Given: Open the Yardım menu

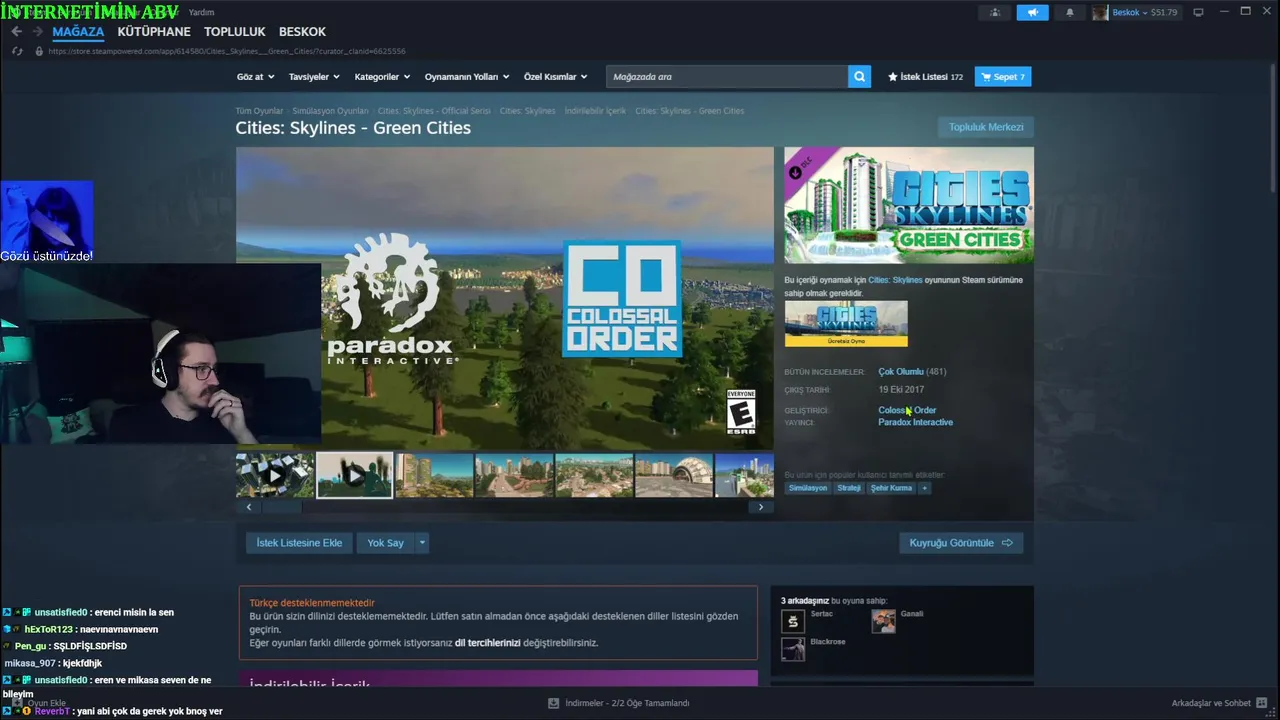Looking at the screenshot, I should coord(201,12).
